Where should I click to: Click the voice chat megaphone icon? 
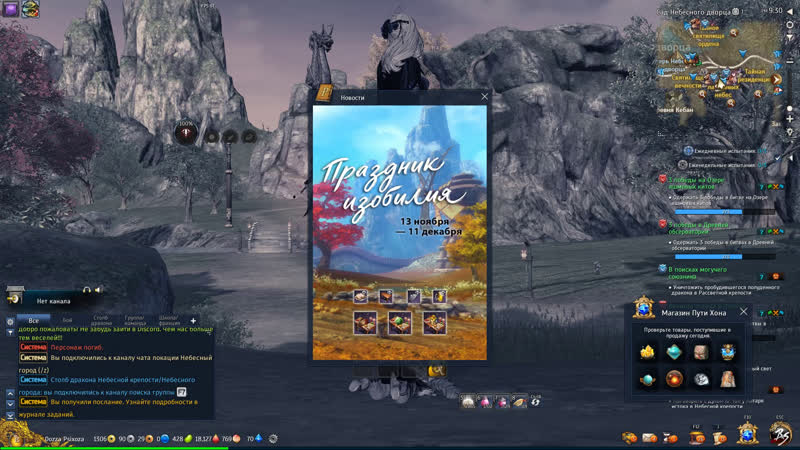14,295
